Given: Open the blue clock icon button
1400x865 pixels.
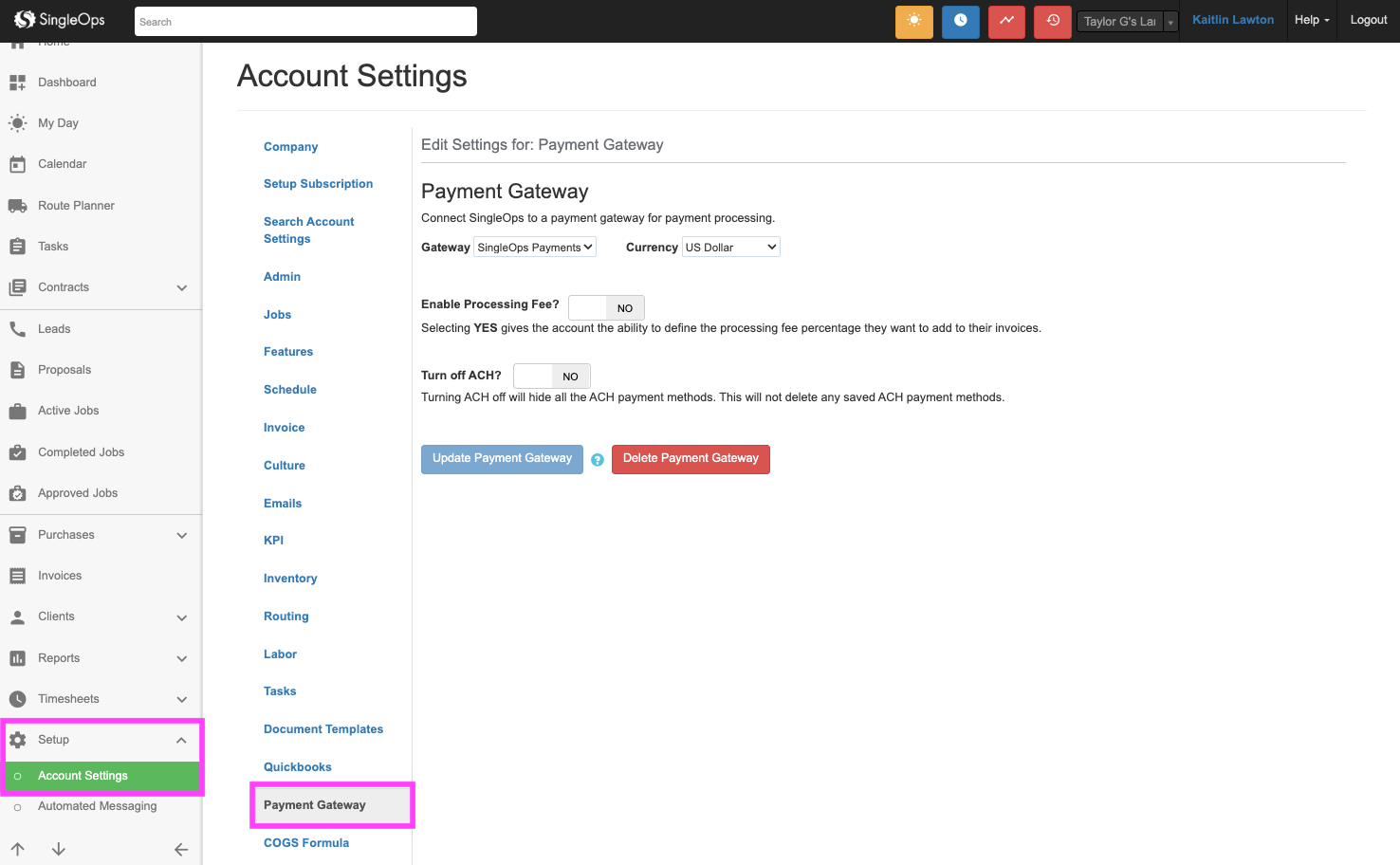Looking at the screenshot, I should click(x=960, y=21).
